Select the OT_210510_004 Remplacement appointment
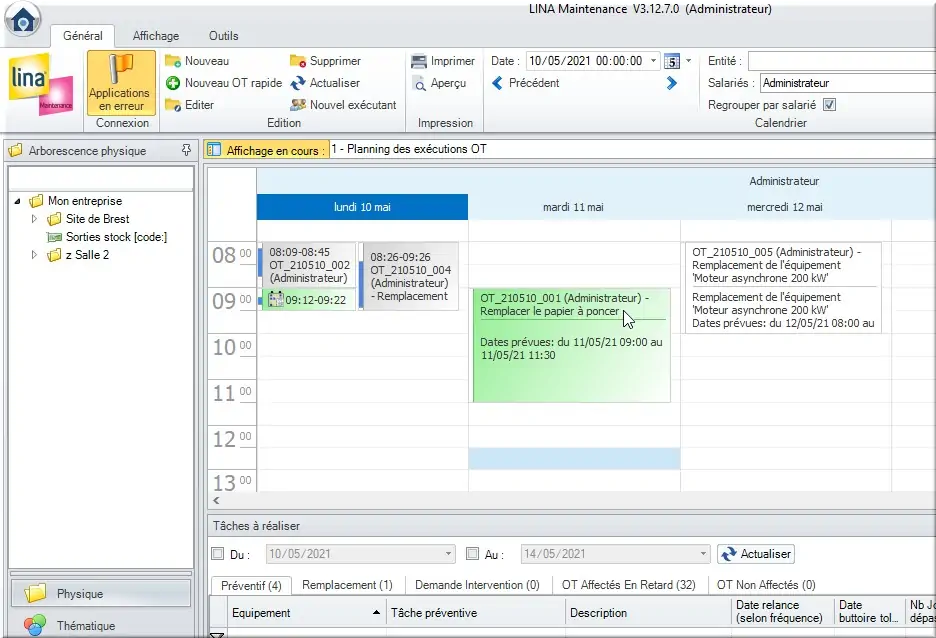Viewport: 936px width, 638px height. [410, 276]
